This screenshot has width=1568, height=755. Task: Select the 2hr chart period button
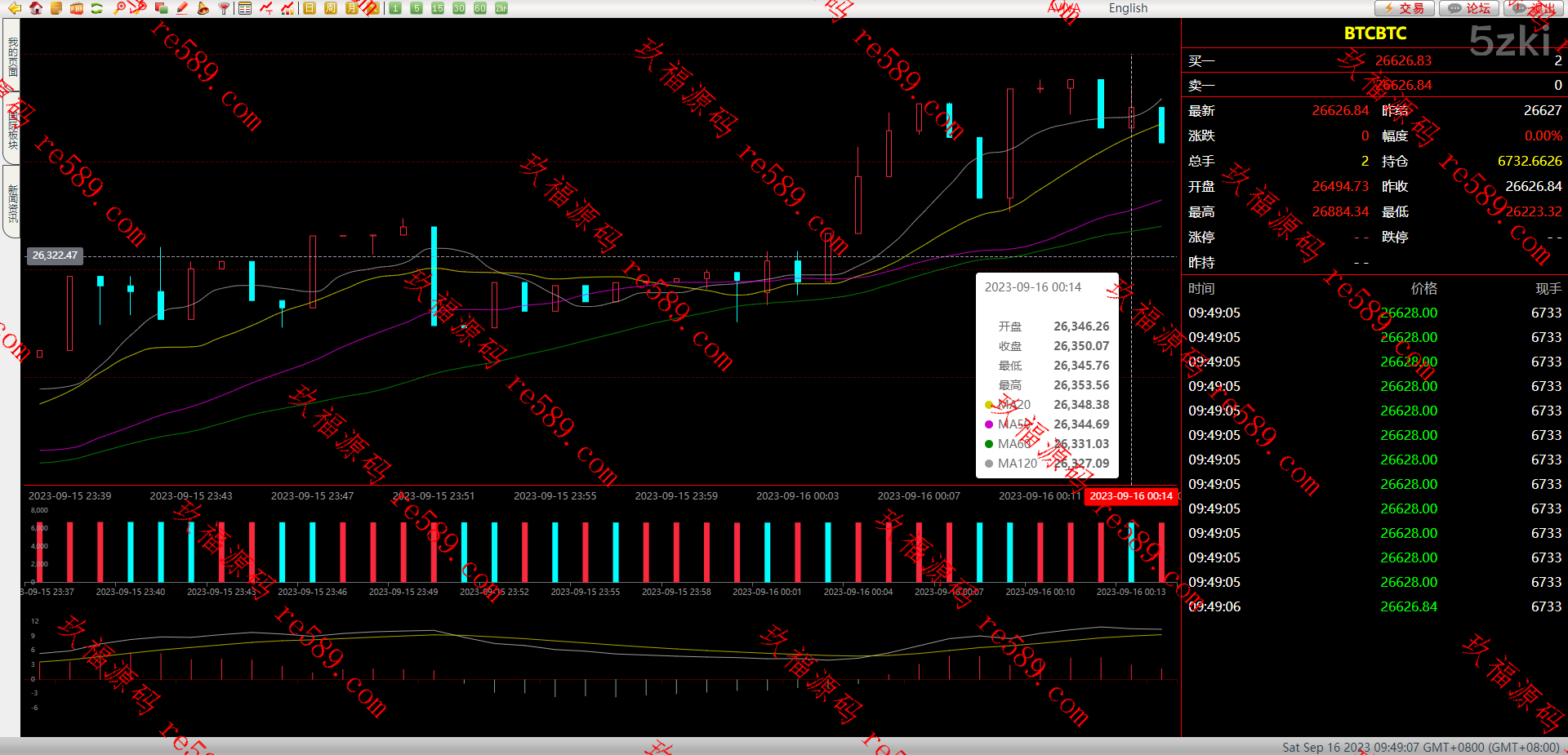(x=501, y=8)
